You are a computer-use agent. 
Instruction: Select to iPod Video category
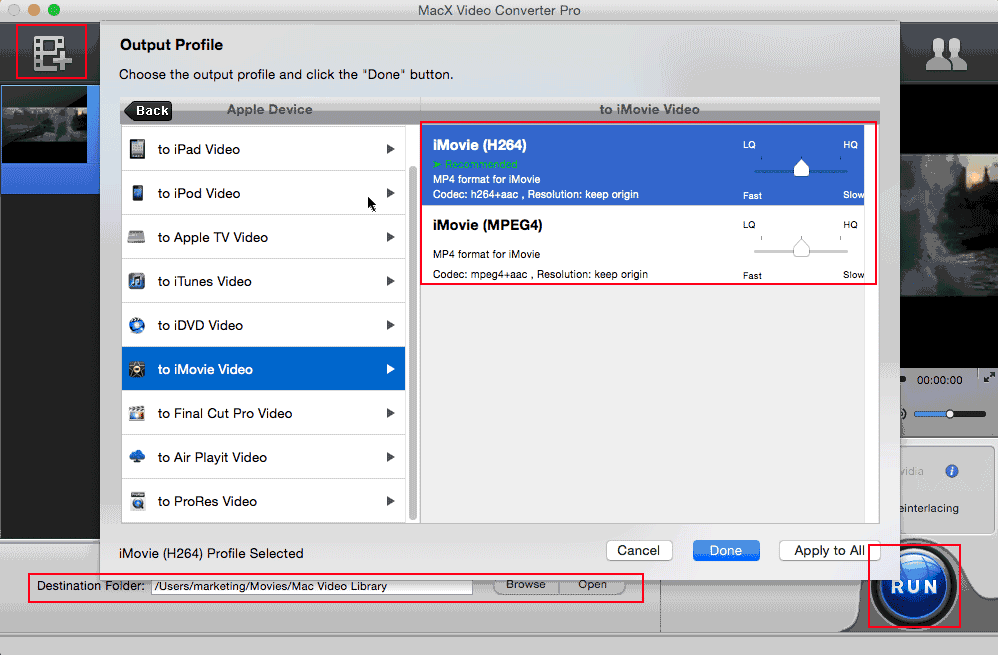coord(264,193)
